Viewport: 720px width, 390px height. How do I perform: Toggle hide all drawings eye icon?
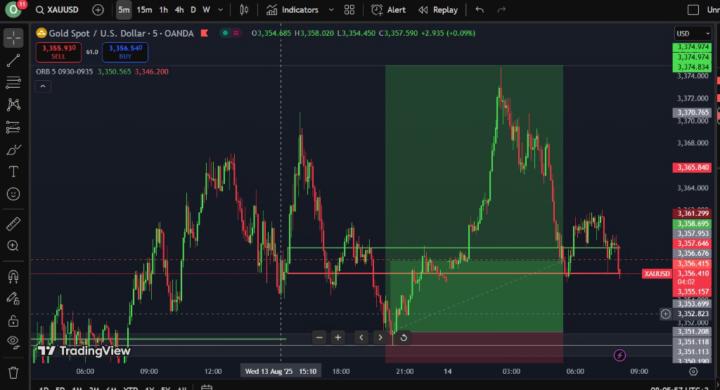(13, 342)
